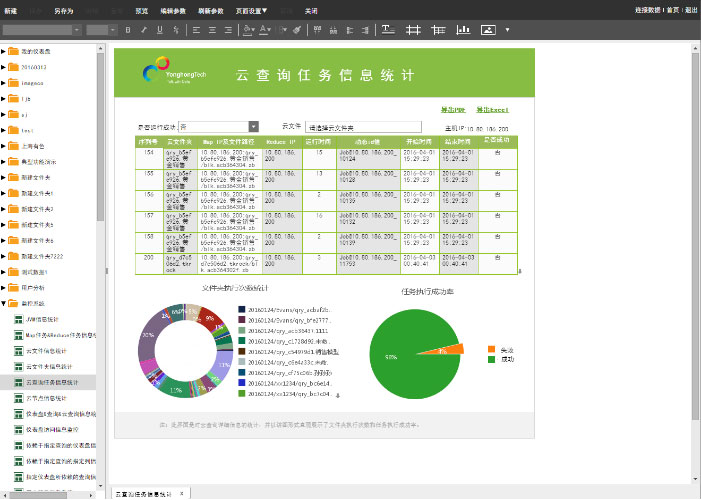
Task: Click the format painter brush icon
Action: pyautogui.click(x=297, y=30)
